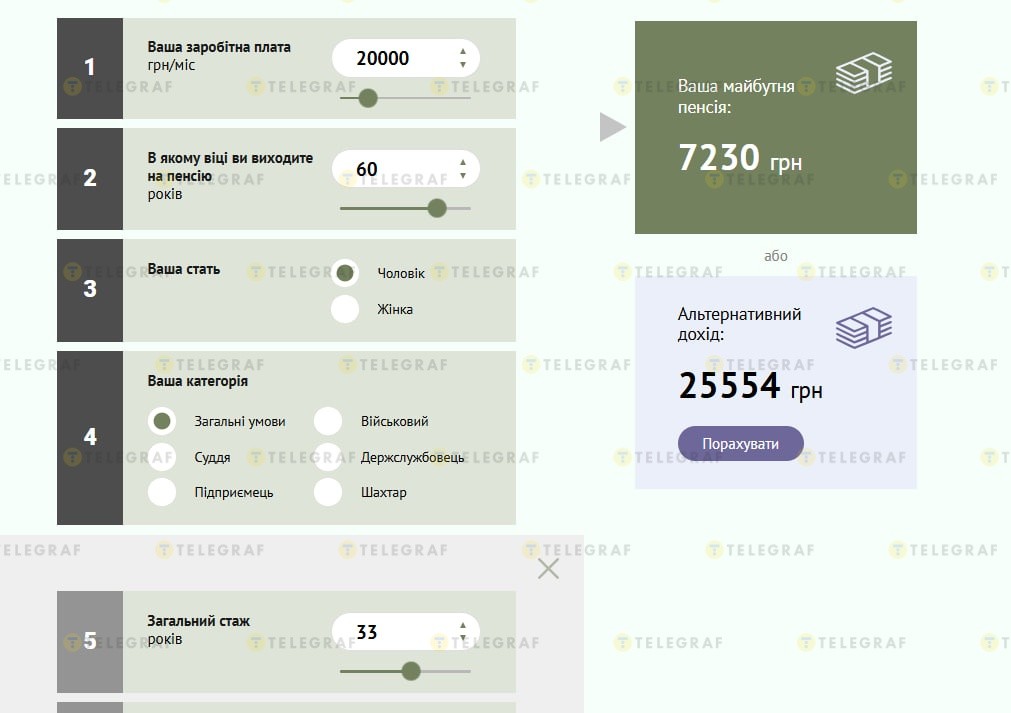Screen dimensions: 1011x713
Task: Select the Чоловік gender option
Action: (x=345, y=273)
